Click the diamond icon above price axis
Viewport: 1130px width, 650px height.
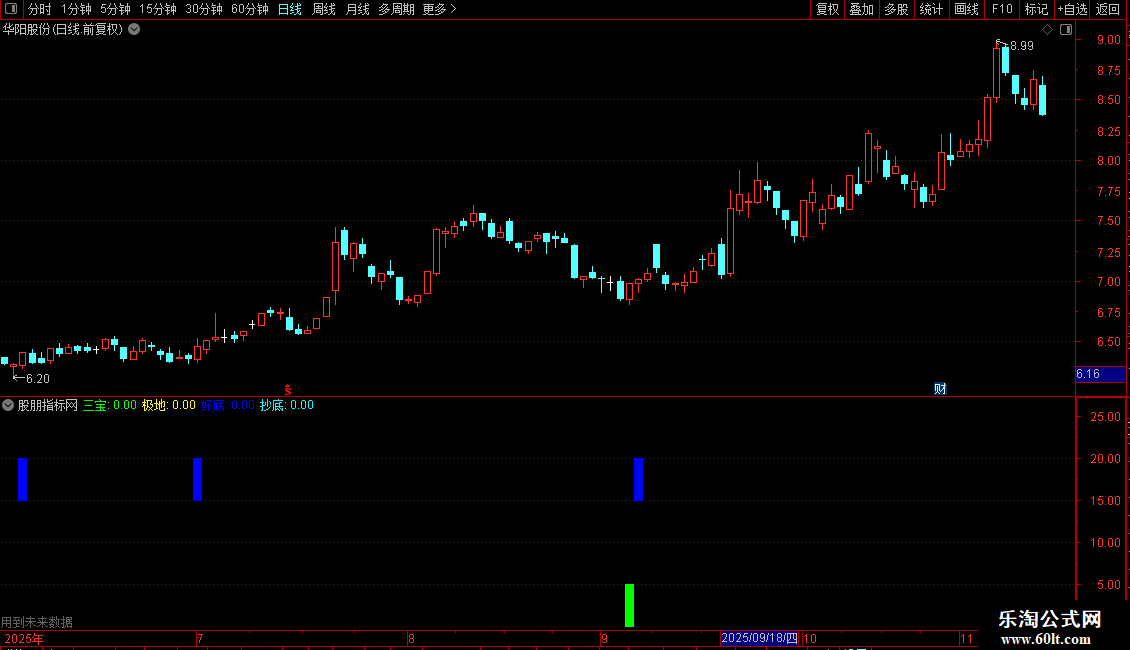click(x=1048, y=30)
